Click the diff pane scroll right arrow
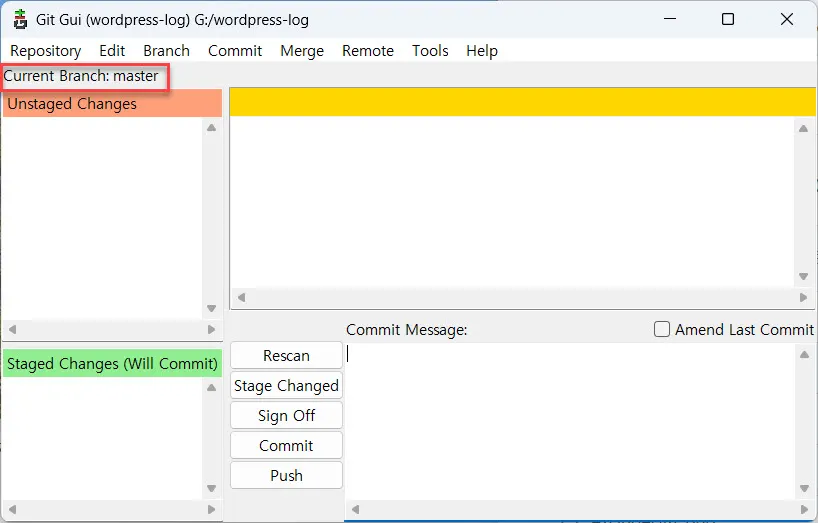Viewport: 818px width, 523px height. (803, 298)
